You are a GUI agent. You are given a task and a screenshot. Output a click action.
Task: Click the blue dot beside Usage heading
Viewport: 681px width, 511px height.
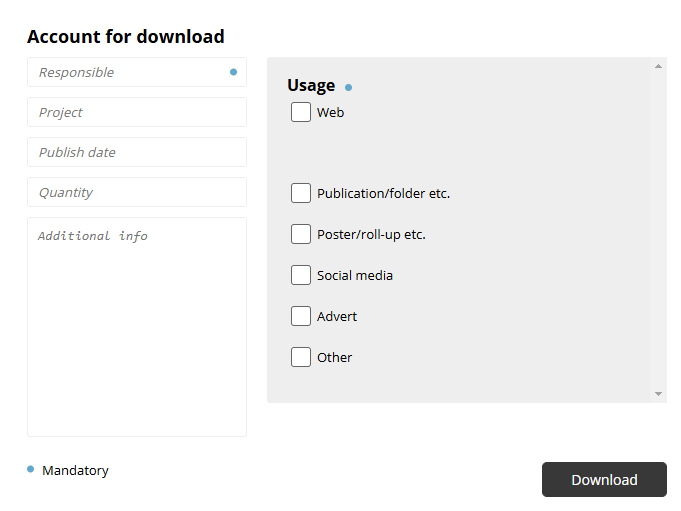(x=348, y=88)
